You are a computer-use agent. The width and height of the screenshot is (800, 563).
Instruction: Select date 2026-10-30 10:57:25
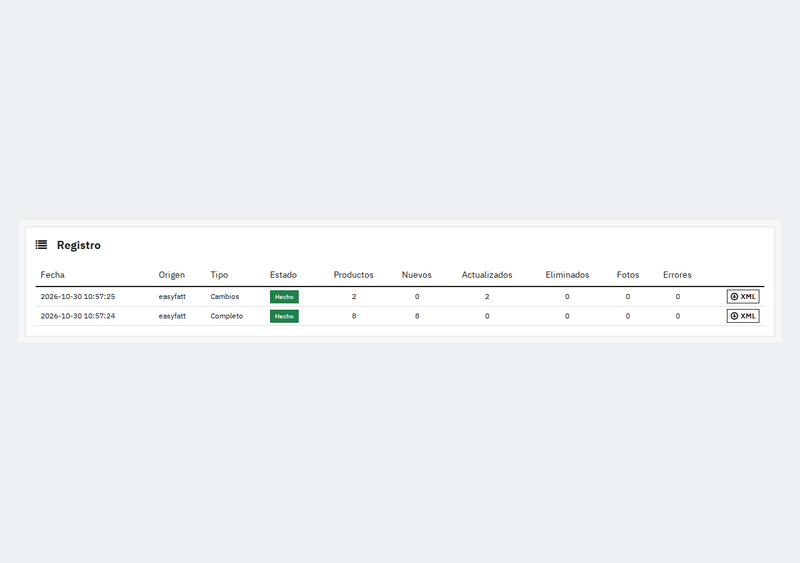point(78,297)
